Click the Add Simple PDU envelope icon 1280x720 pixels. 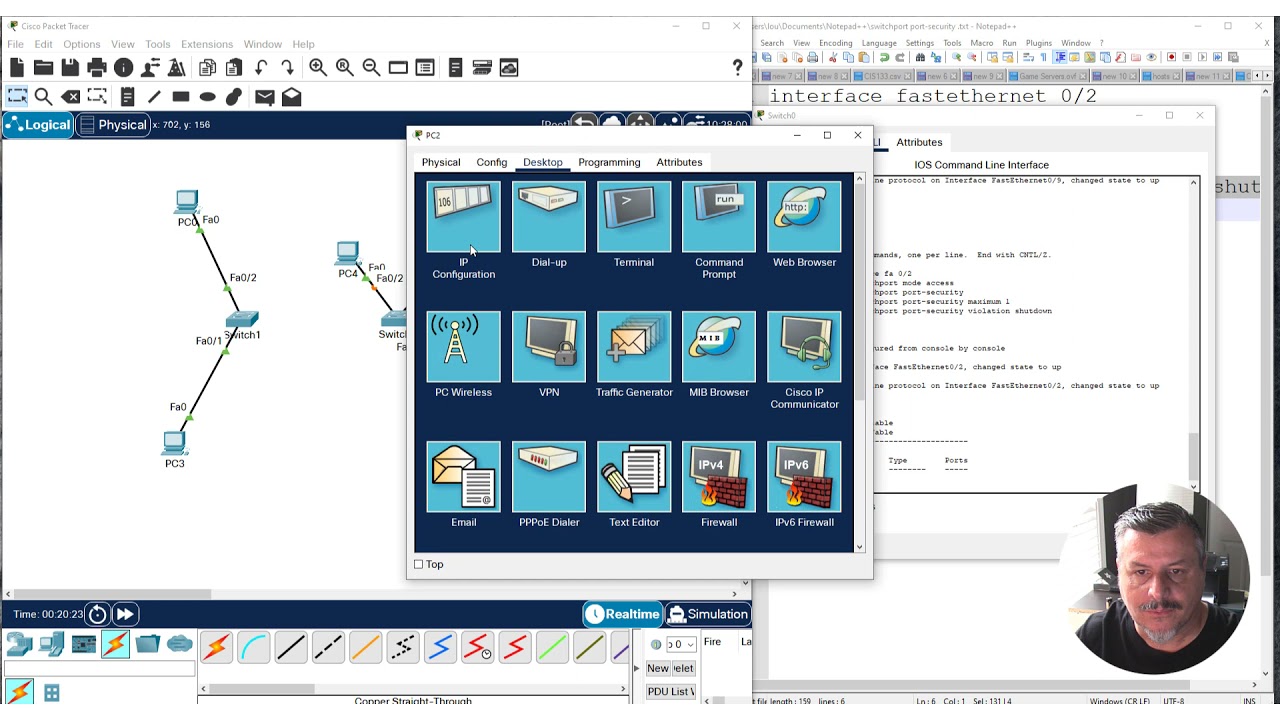coord(264,97)
